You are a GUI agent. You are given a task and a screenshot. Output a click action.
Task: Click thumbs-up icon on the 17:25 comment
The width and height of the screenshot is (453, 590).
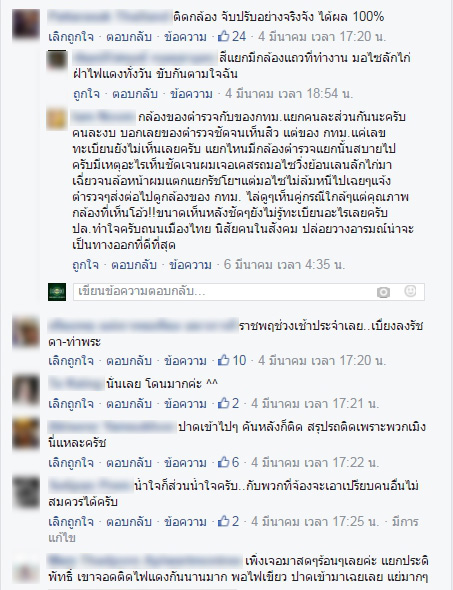coord(223,521)
